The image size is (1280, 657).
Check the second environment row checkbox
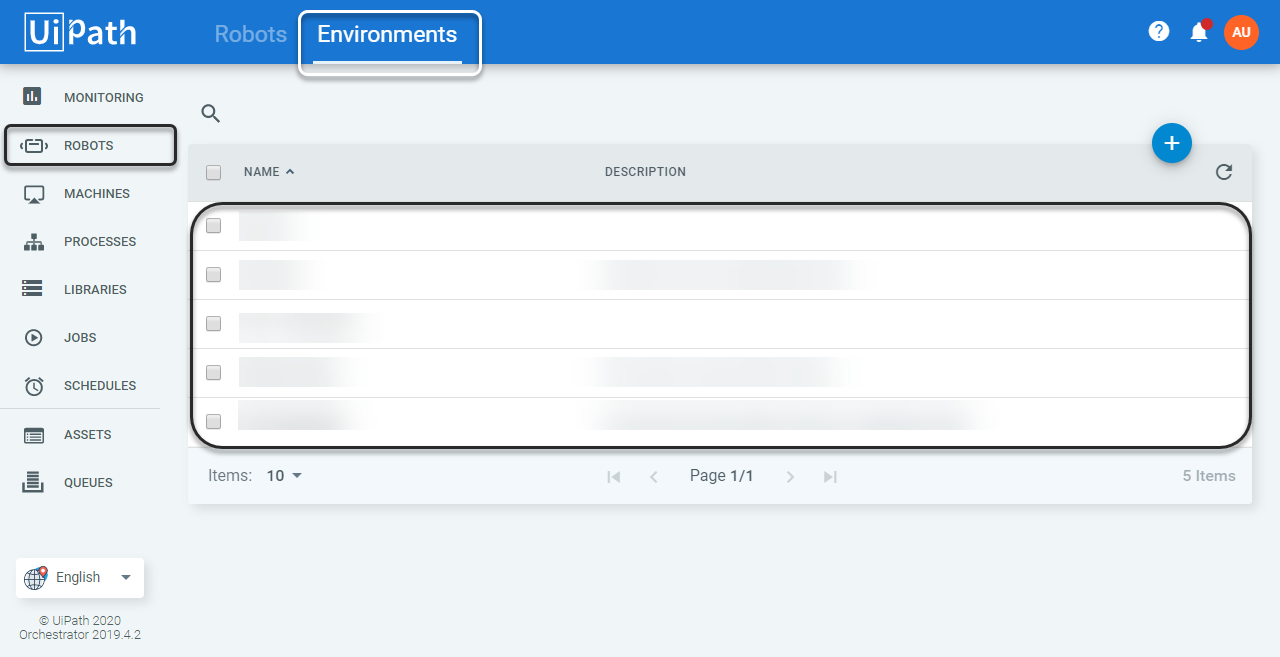coord(213,274)
